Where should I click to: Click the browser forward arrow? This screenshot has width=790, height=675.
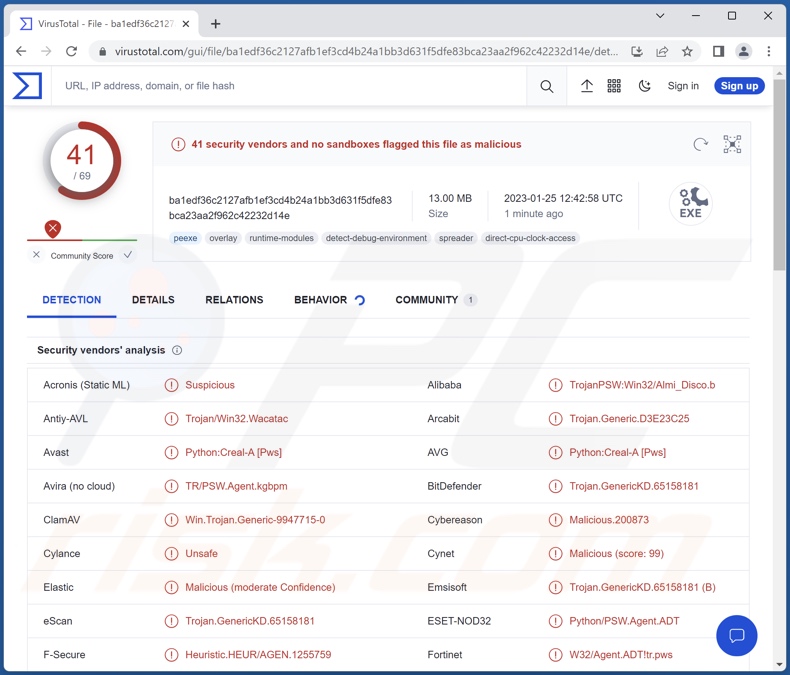point(46,51)
